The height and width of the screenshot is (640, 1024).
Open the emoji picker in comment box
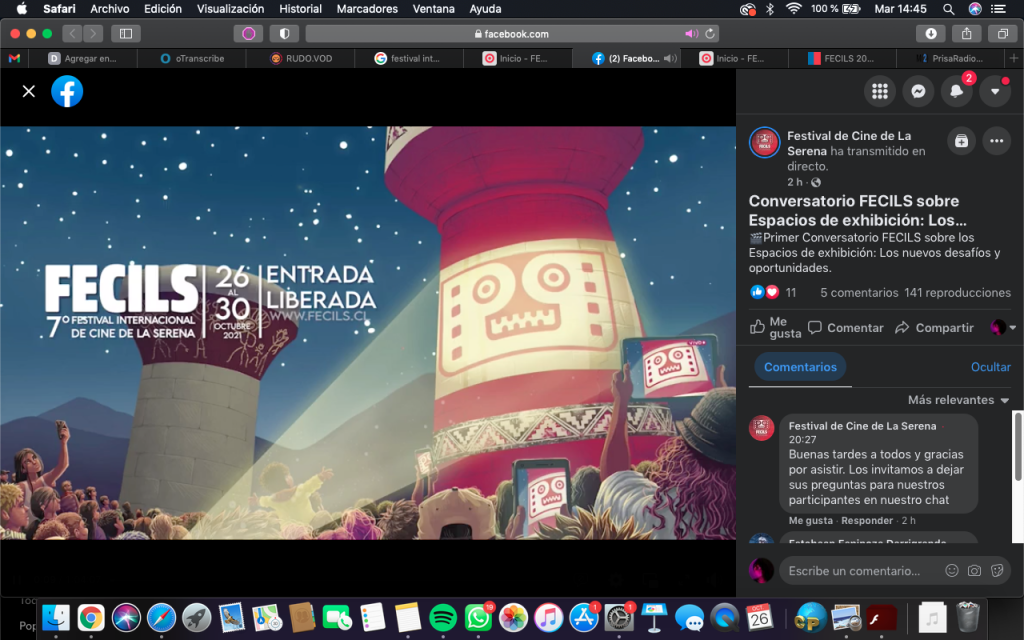coord(952,571)
